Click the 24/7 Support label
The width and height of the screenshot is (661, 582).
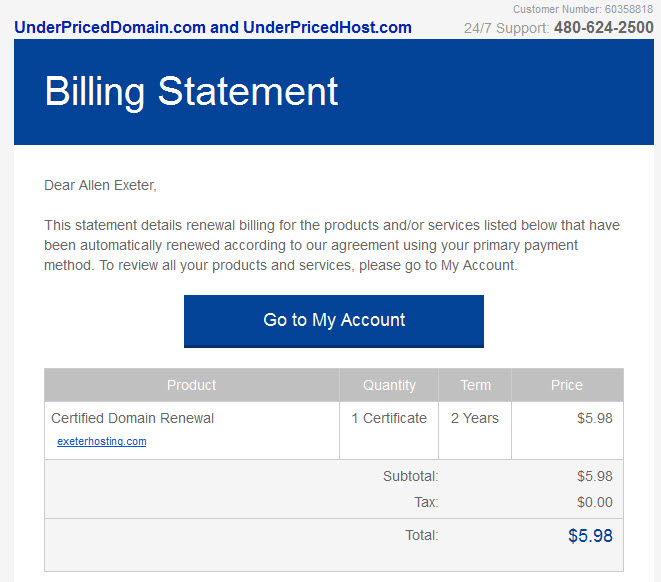pos(506,28)
